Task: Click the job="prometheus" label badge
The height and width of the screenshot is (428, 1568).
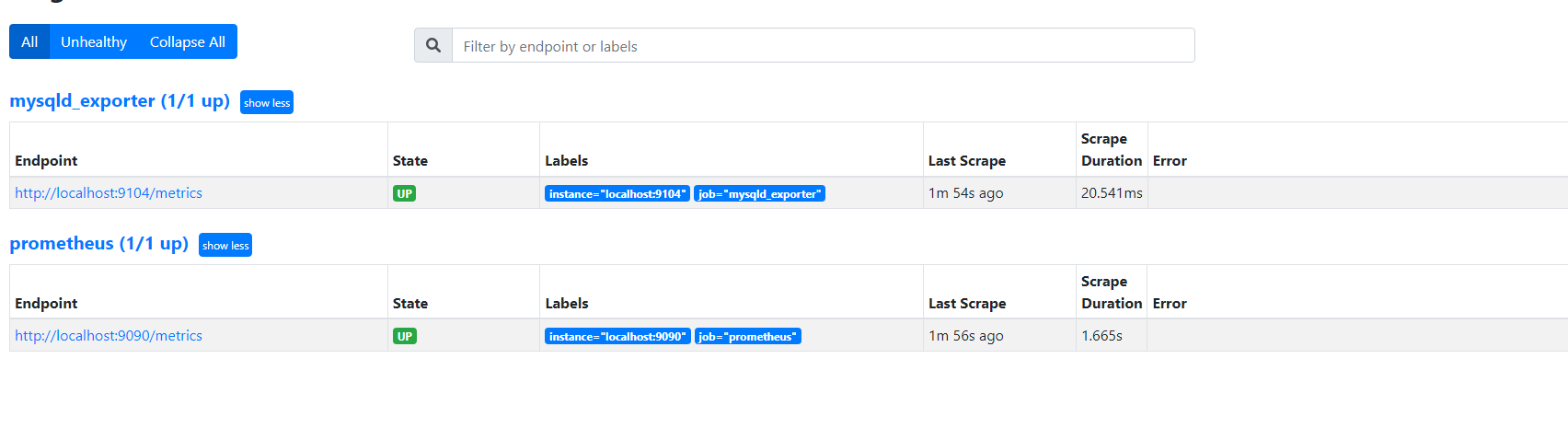Action: (x=748, y=336)
